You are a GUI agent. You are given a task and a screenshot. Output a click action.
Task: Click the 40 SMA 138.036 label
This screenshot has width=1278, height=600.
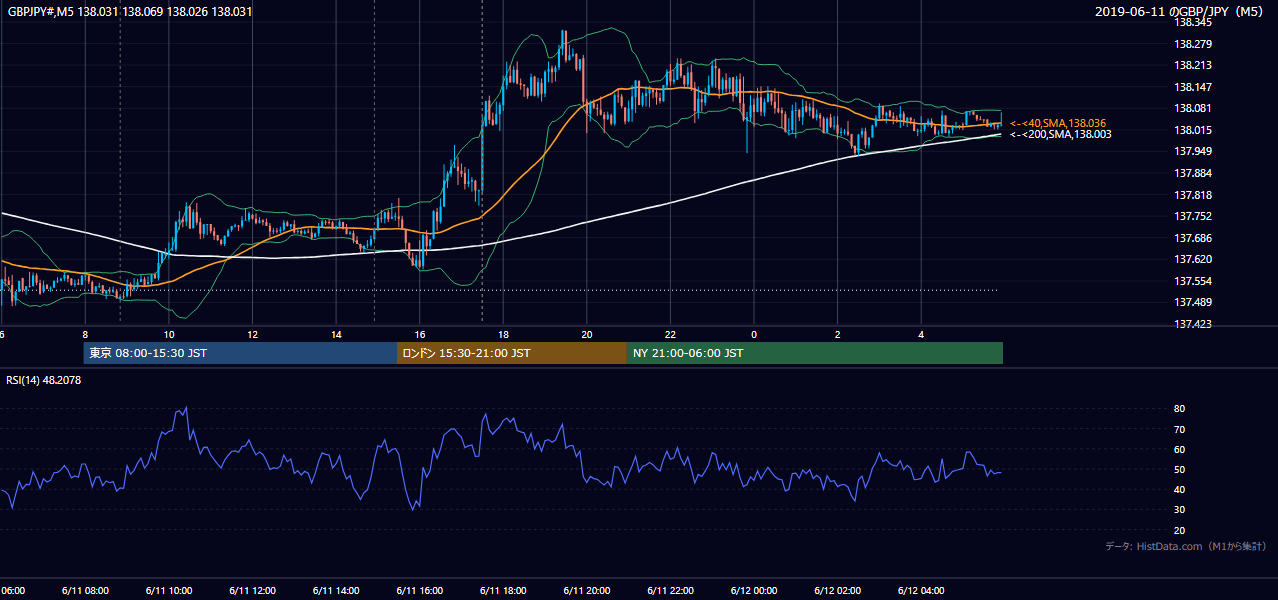pos(1058,123)
